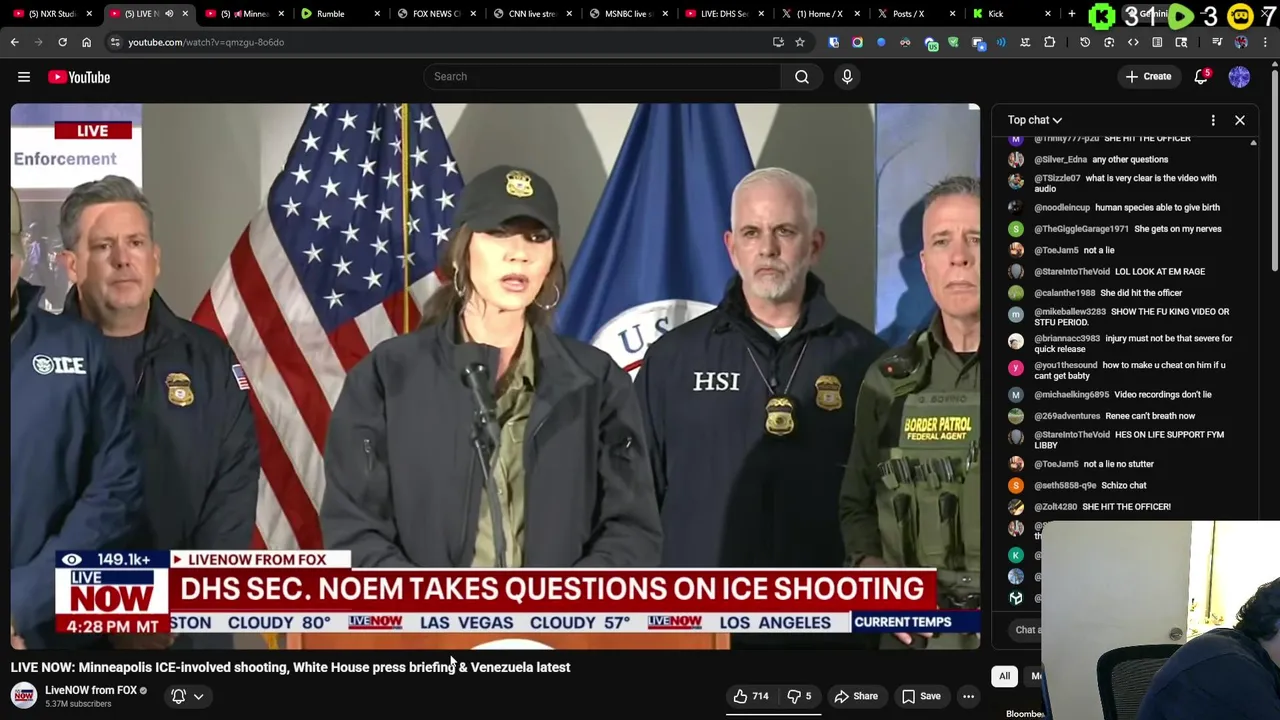Click the @briannacc3983 chat message

[1126, 344]
